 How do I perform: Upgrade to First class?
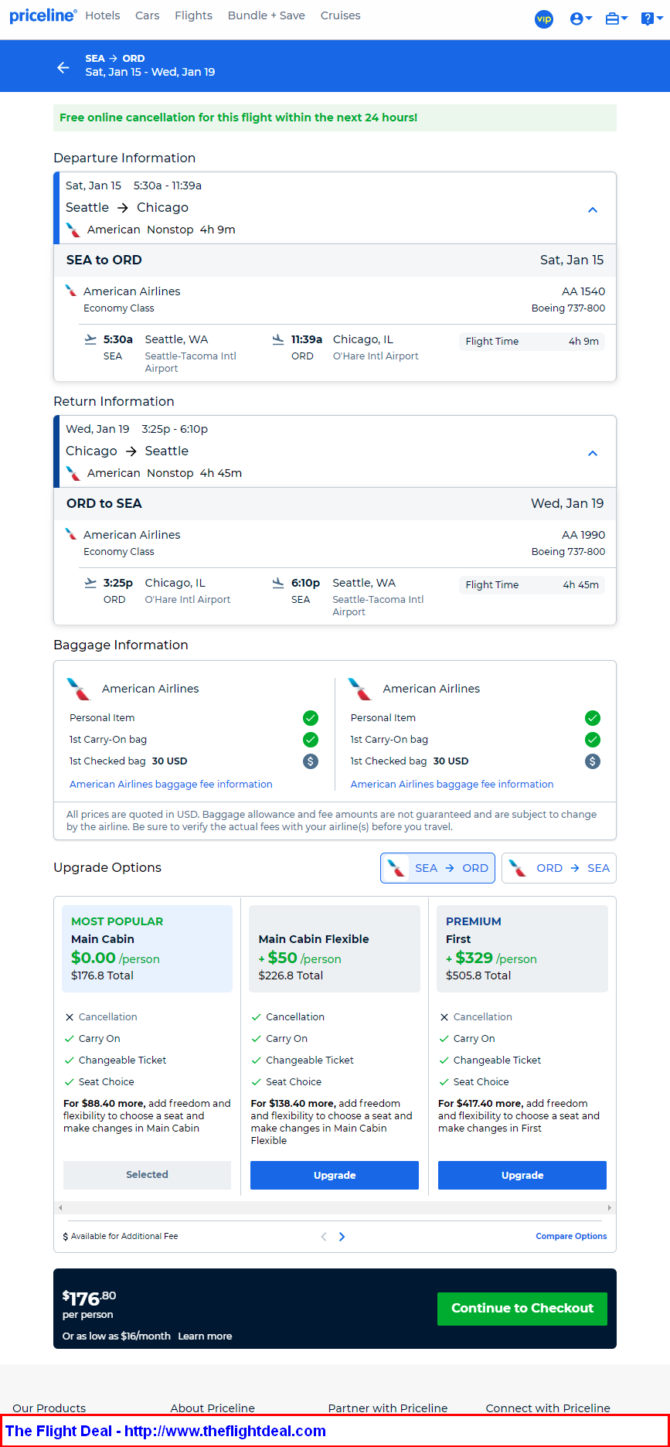pyautogui.click(x=522, y=1175)
